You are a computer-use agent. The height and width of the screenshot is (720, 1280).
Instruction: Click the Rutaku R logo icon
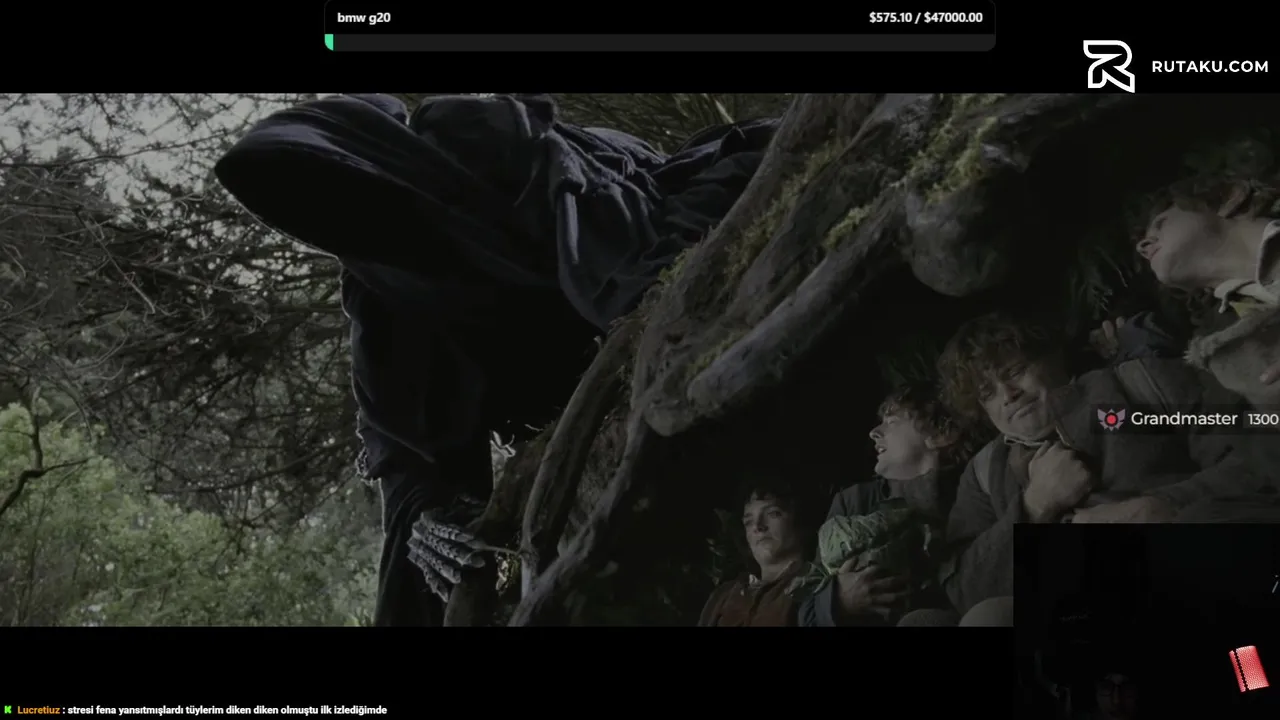pyautogui.click(x=1109, y=66)
